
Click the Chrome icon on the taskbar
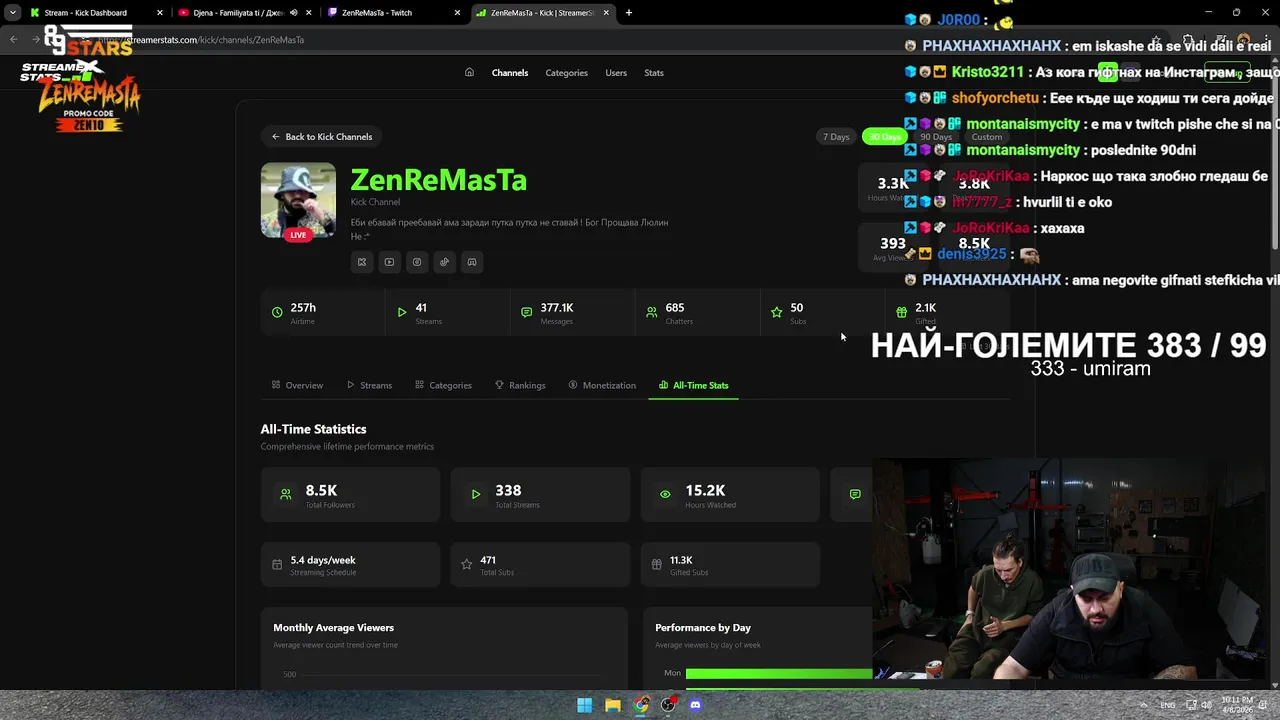641,705
